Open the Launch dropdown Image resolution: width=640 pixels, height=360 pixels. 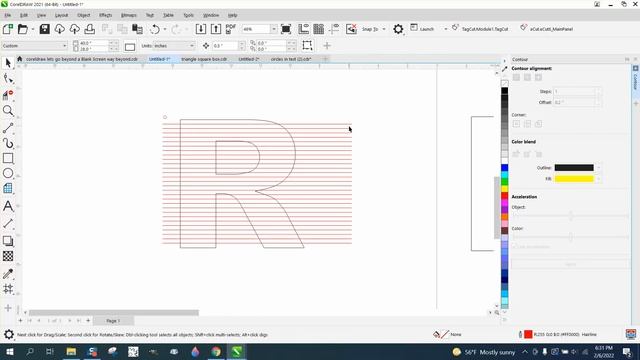point(445,29)
